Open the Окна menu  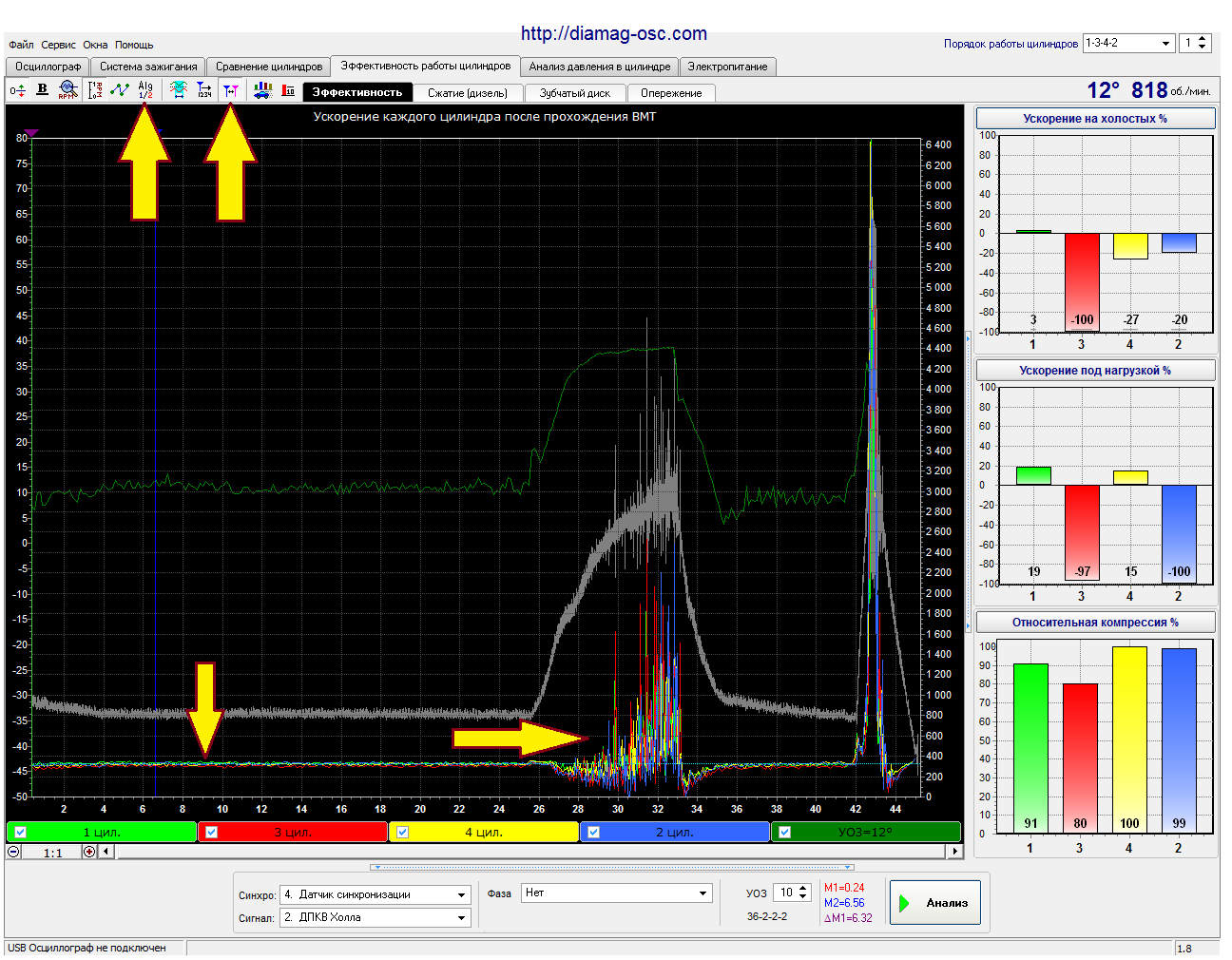click(x=95, y=45)
